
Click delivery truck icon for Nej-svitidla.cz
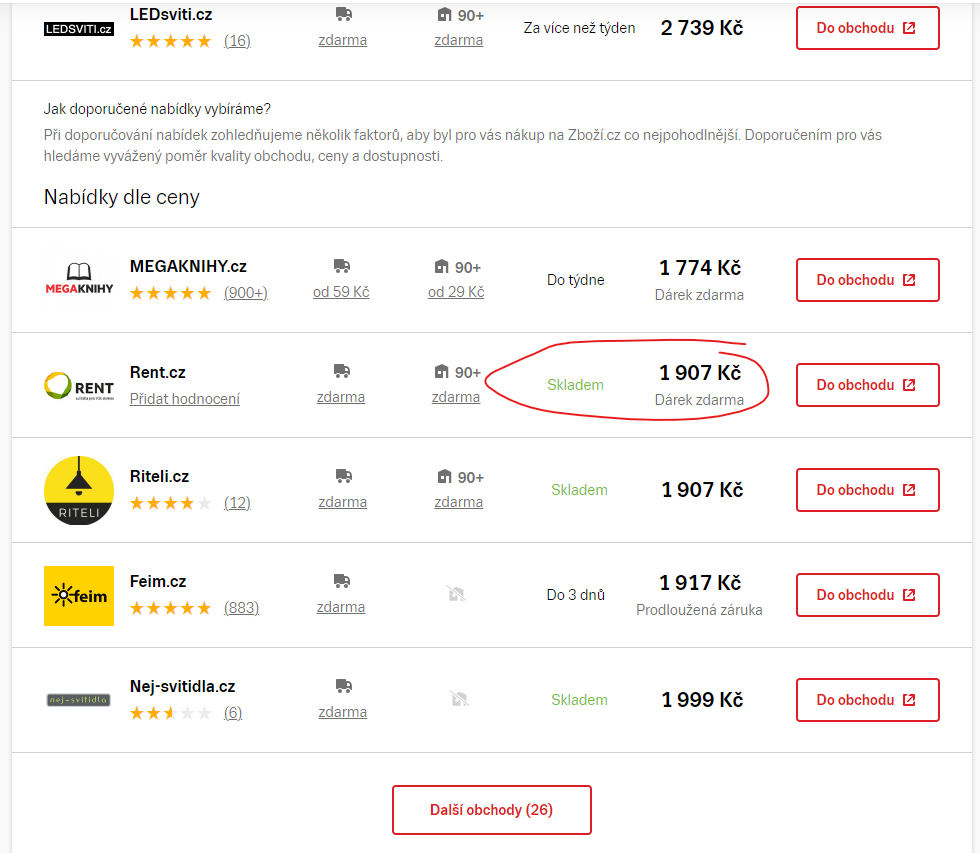343,686
